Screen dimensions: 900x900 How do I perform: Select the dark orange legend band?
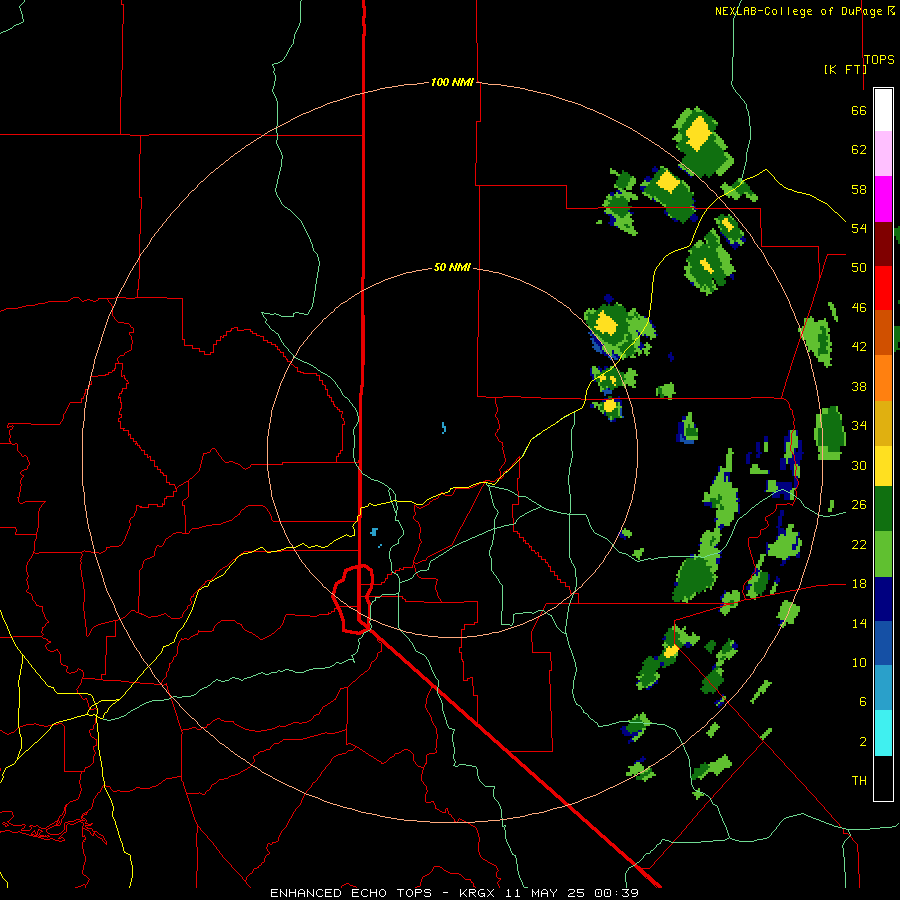coord(883,332)
